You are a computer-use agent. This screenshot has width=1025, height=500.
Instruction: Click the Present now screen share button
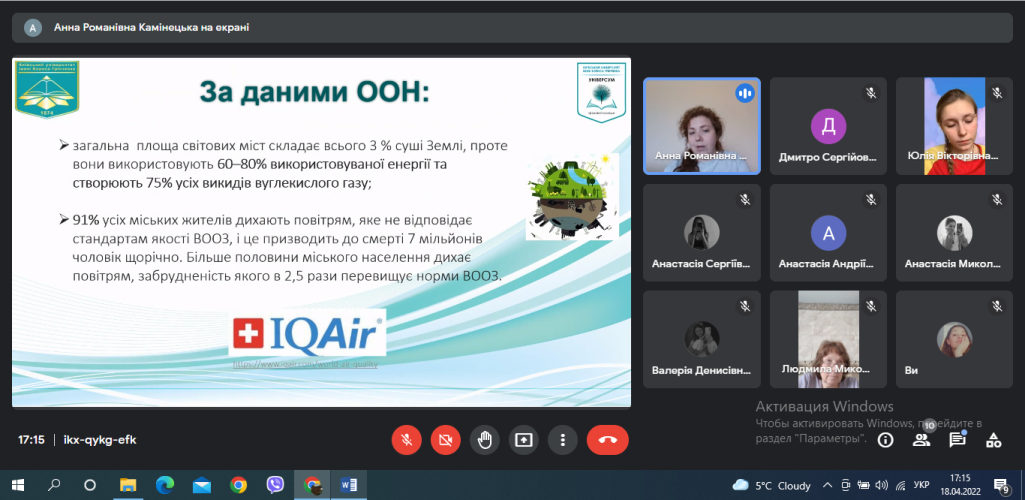coord(524,441)
